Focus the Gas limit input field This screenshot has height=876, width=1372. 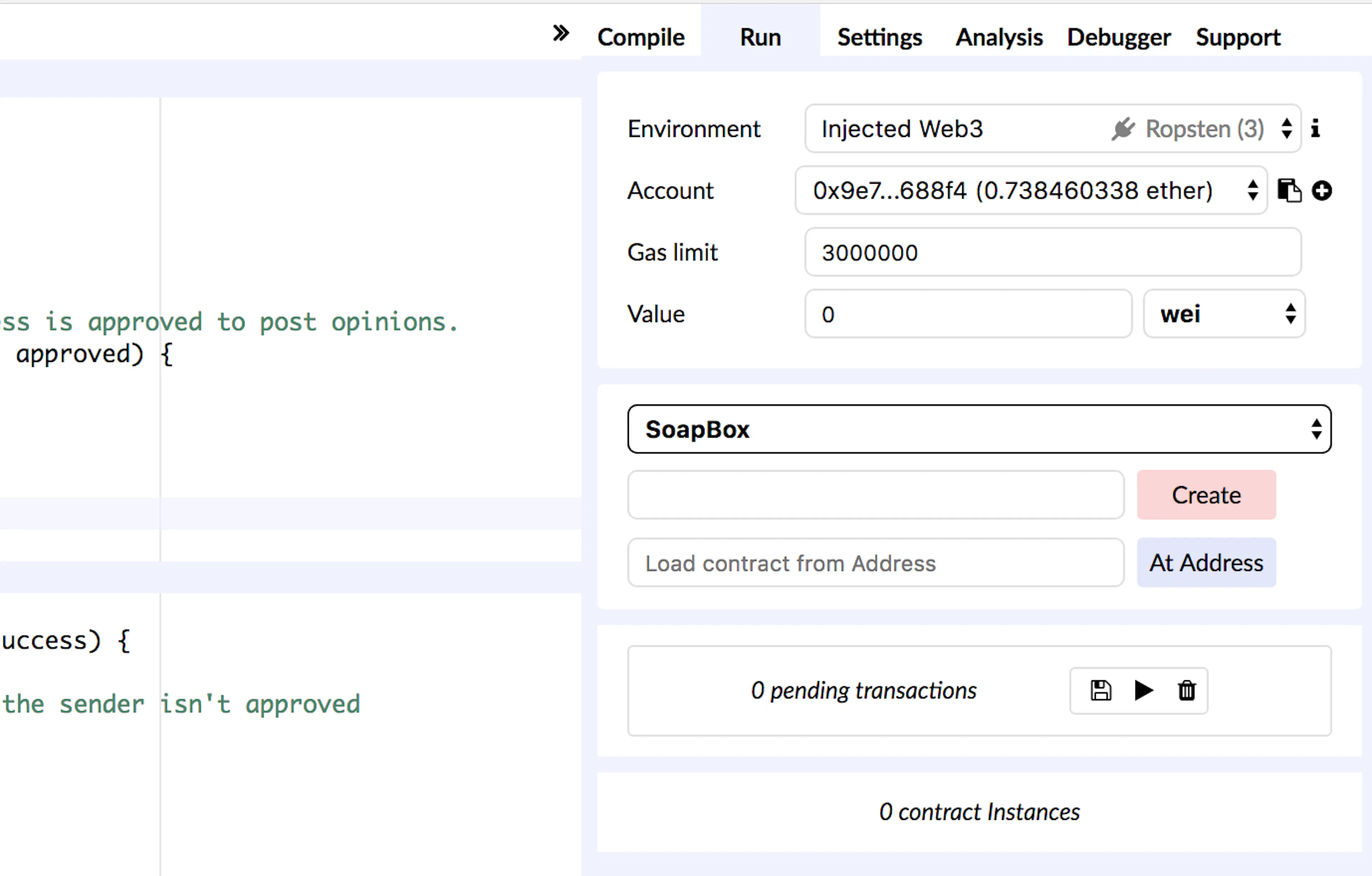[1052, 252]
